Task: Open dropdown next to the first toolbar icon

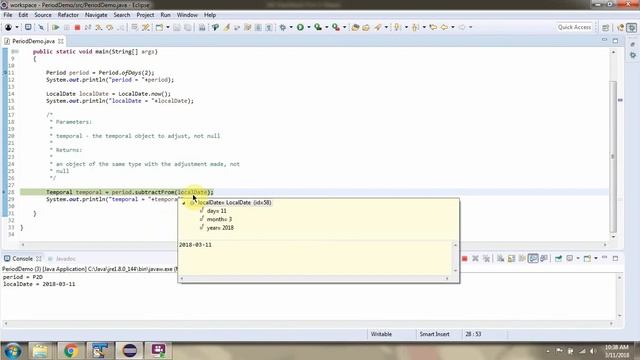Action: tap(17, 27)
